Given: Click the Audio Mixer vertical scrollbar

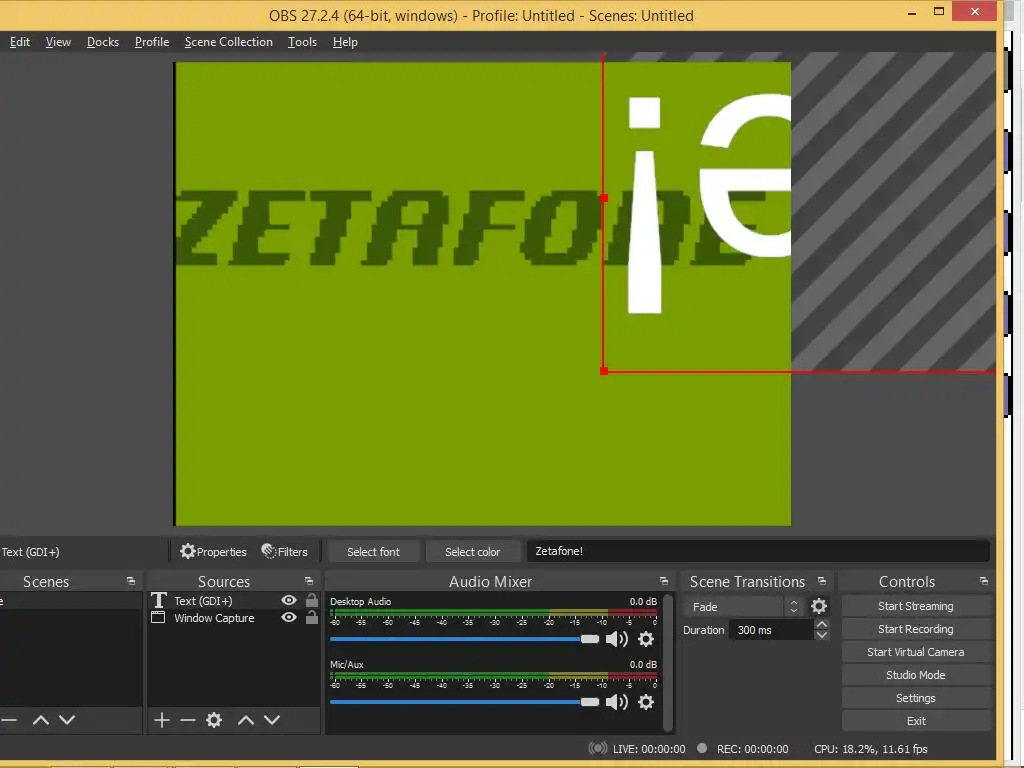Looking at the screenshot, I should tap(667, 662).
